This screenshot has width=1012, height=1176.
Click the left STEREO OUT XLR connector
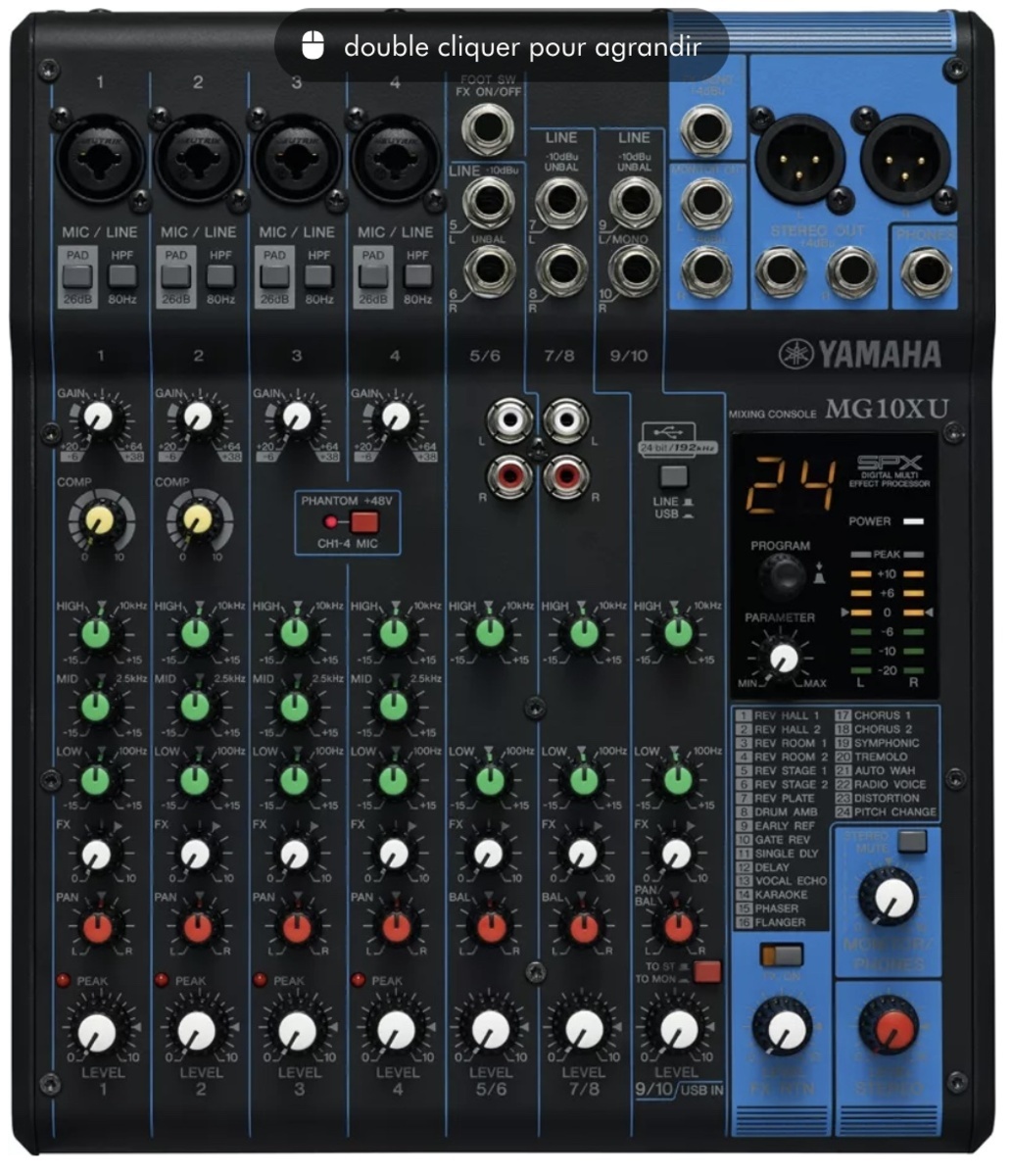pyautogui.click(x=798, y=158)
